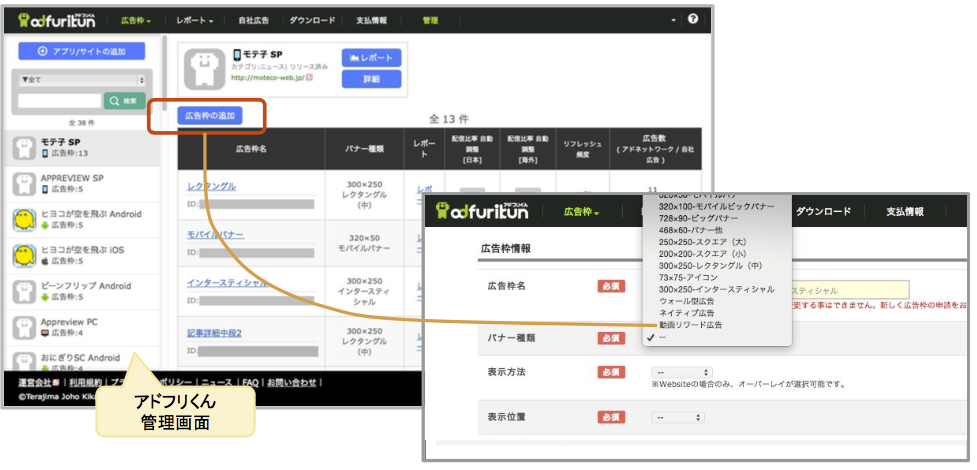Open the 広告枠 menu in top navigation
The height and width of the screenshot is (470, 977).
(x=135, y=20)
